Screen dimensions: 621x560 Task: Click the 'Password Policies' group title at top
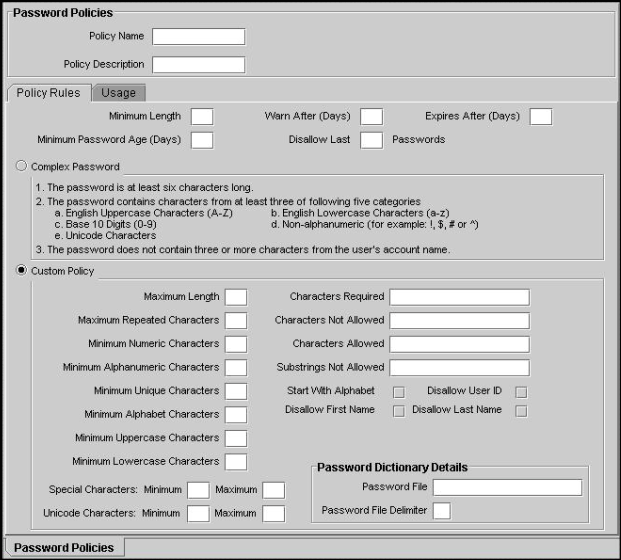point(63,13)
